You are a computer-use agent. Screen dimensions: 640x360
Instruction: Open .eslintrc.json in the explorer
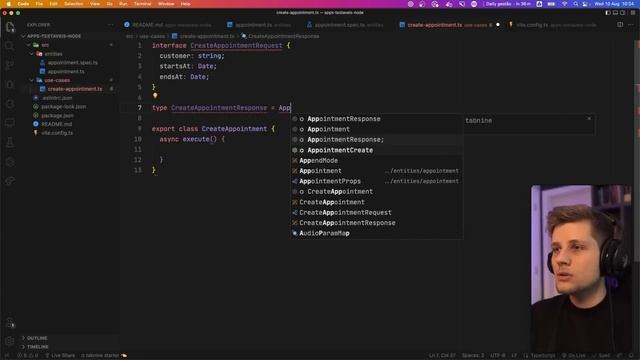57,98
